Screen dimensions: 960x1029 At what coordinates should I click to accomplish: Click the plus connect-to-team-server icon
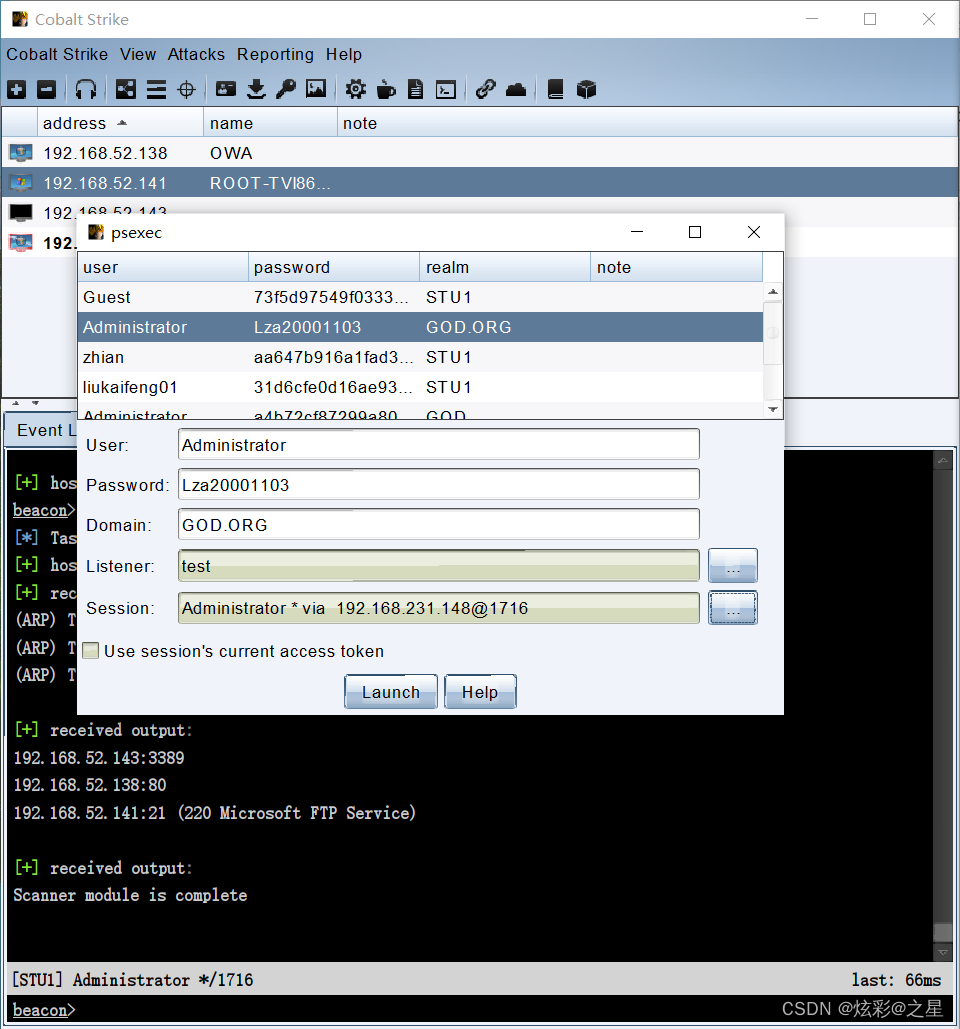tap(17, 89)
